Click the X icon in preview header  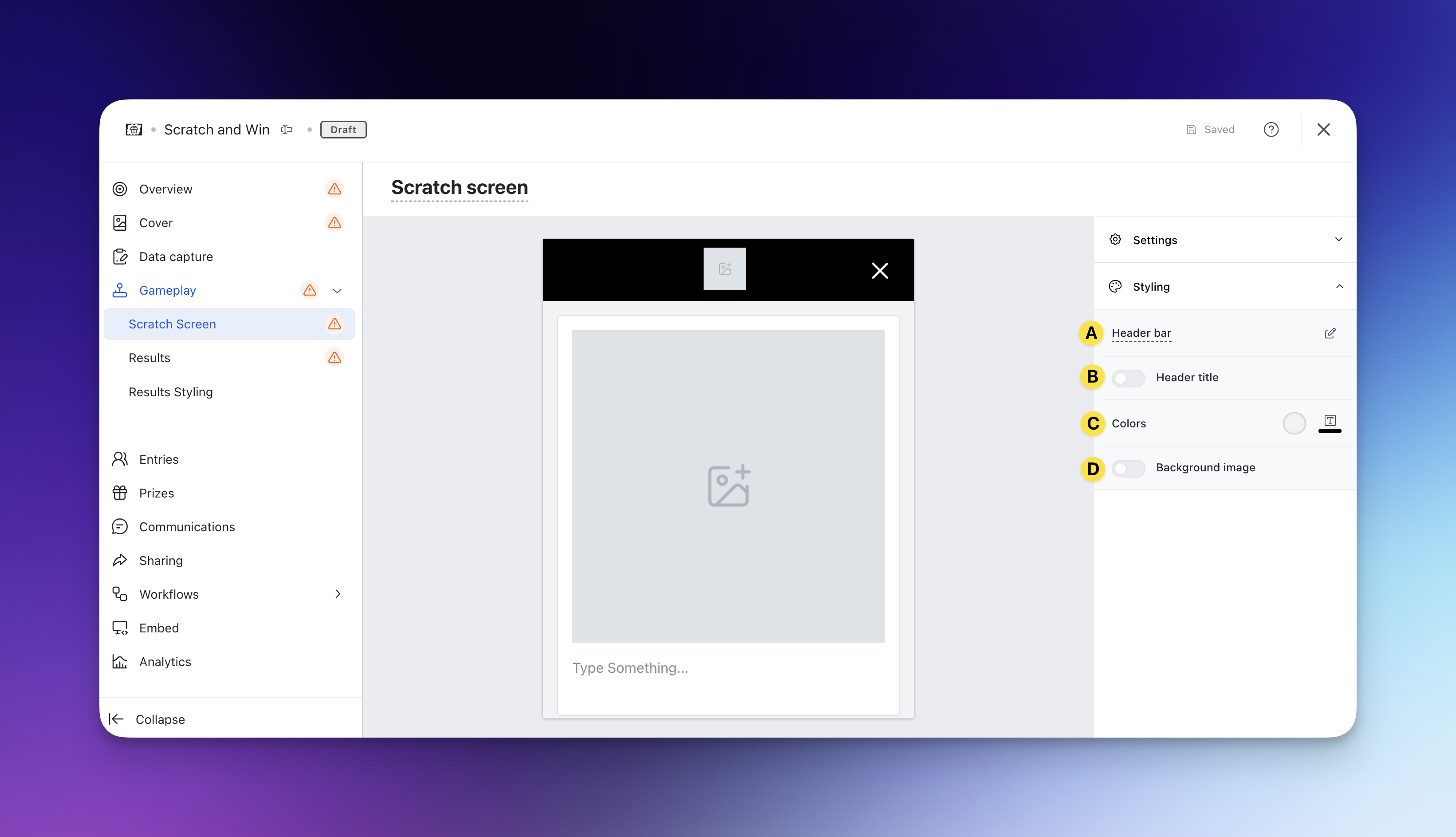point(879,270)
